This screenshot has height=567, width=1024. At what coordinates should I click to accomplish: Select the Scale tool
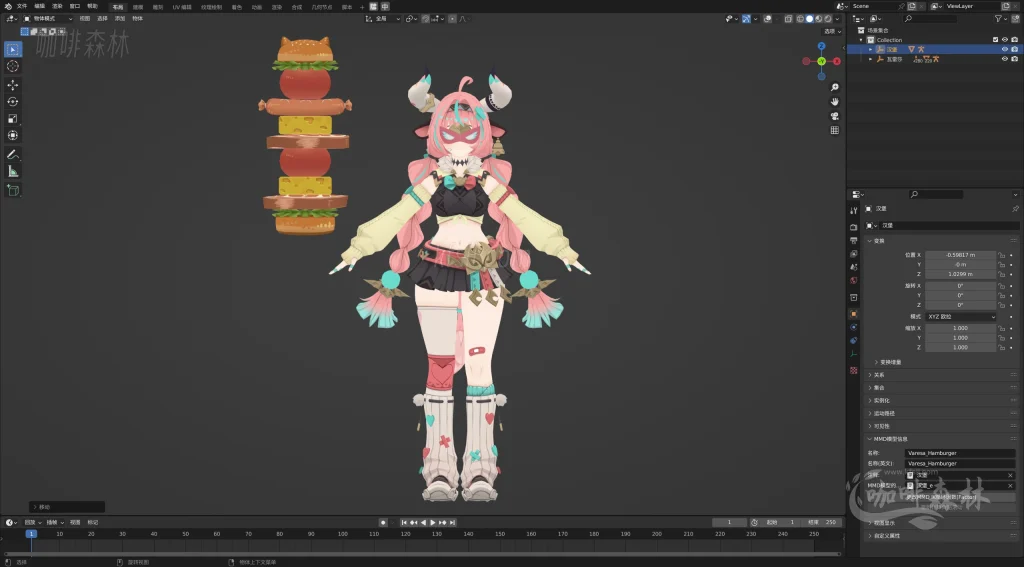coord(12,118)
